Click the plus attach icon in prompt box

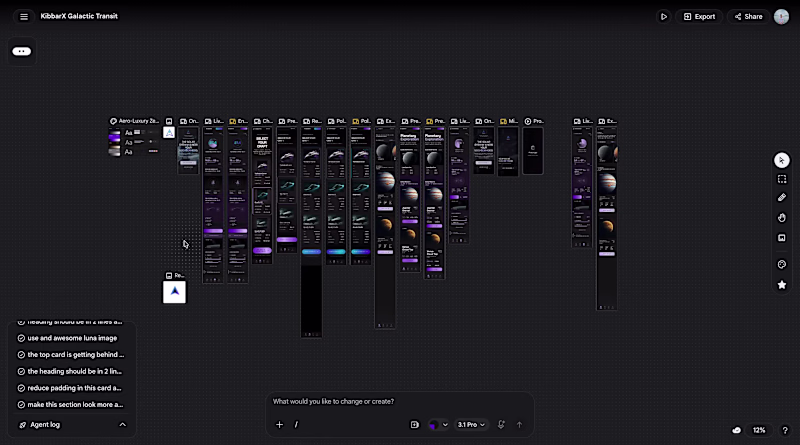279,425
